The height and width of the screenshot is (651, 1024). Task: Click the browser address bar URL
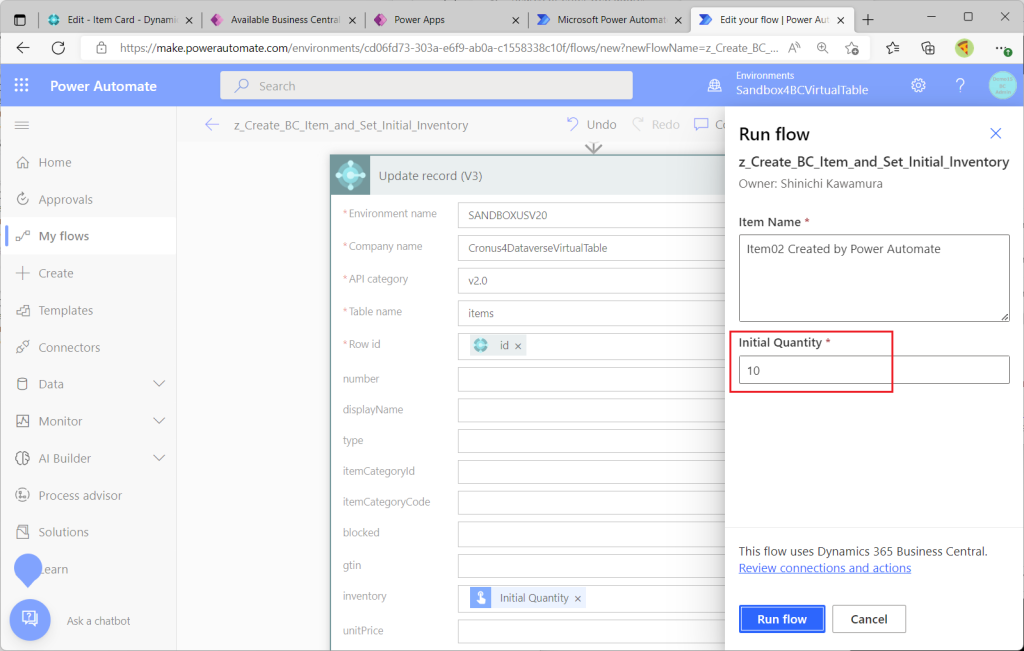pyautogui.click(x=449, y=48)
